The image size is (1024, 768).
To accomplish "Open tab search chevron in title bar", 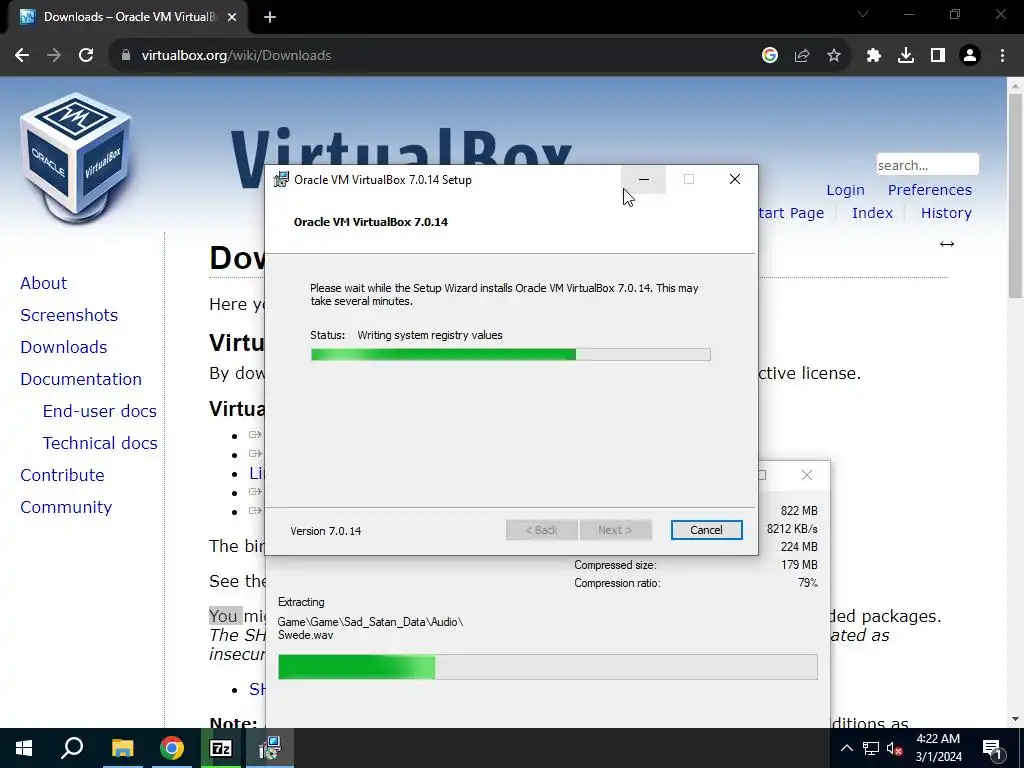I will [x=863, y=14].
